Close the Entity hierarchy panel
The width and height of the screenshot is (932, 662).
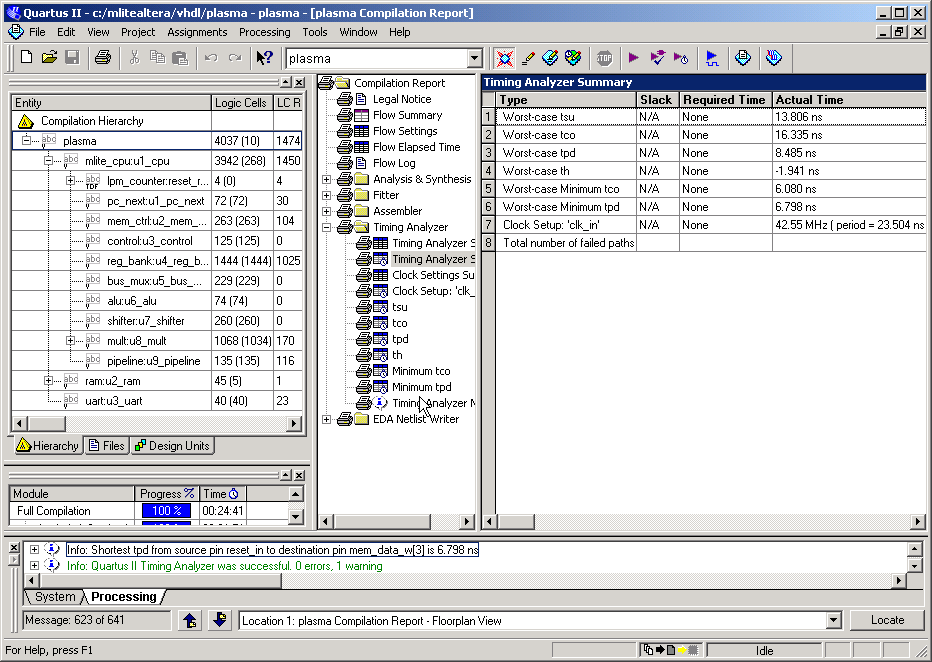pyautogui.click(x=299, y=82)
